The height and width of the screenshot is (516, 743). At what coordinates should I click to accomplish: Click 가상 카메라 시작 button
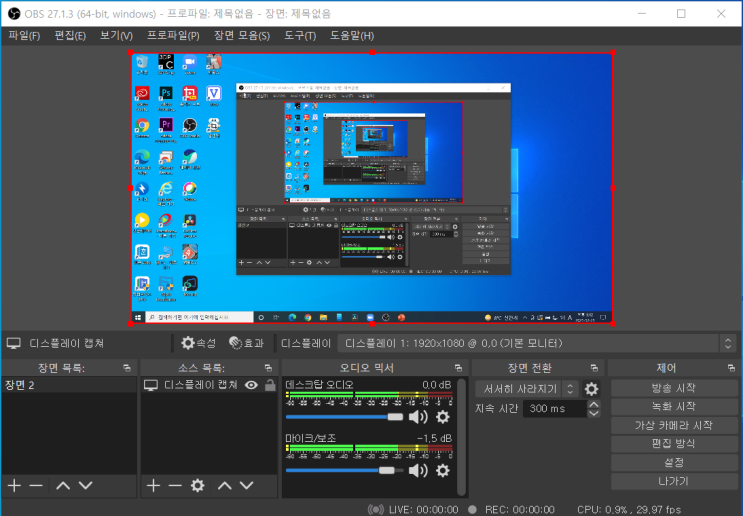(x=673, y=425)
